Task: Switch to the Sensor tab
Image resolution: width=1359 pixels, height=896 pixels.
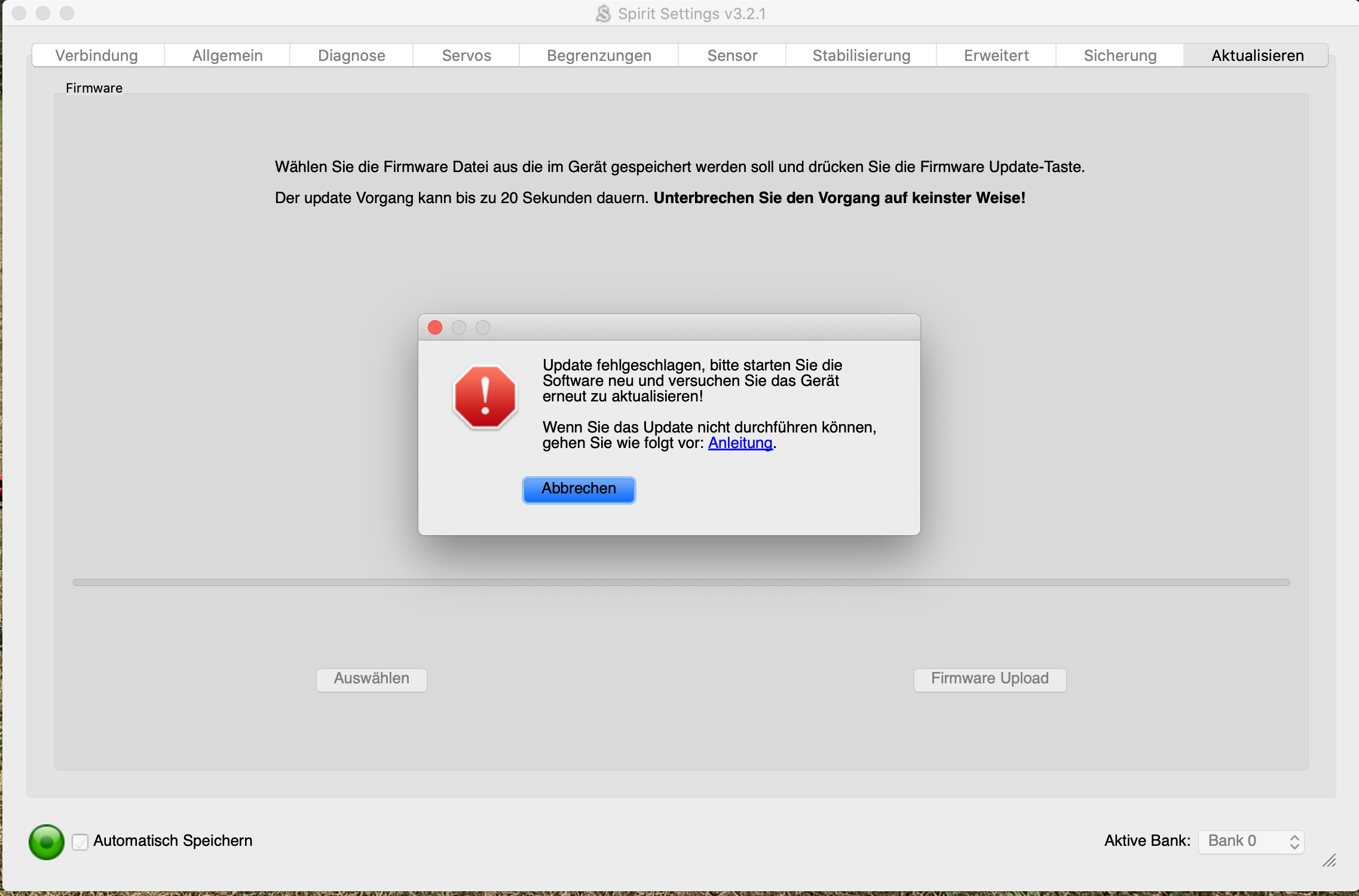Action: (732, 56)
